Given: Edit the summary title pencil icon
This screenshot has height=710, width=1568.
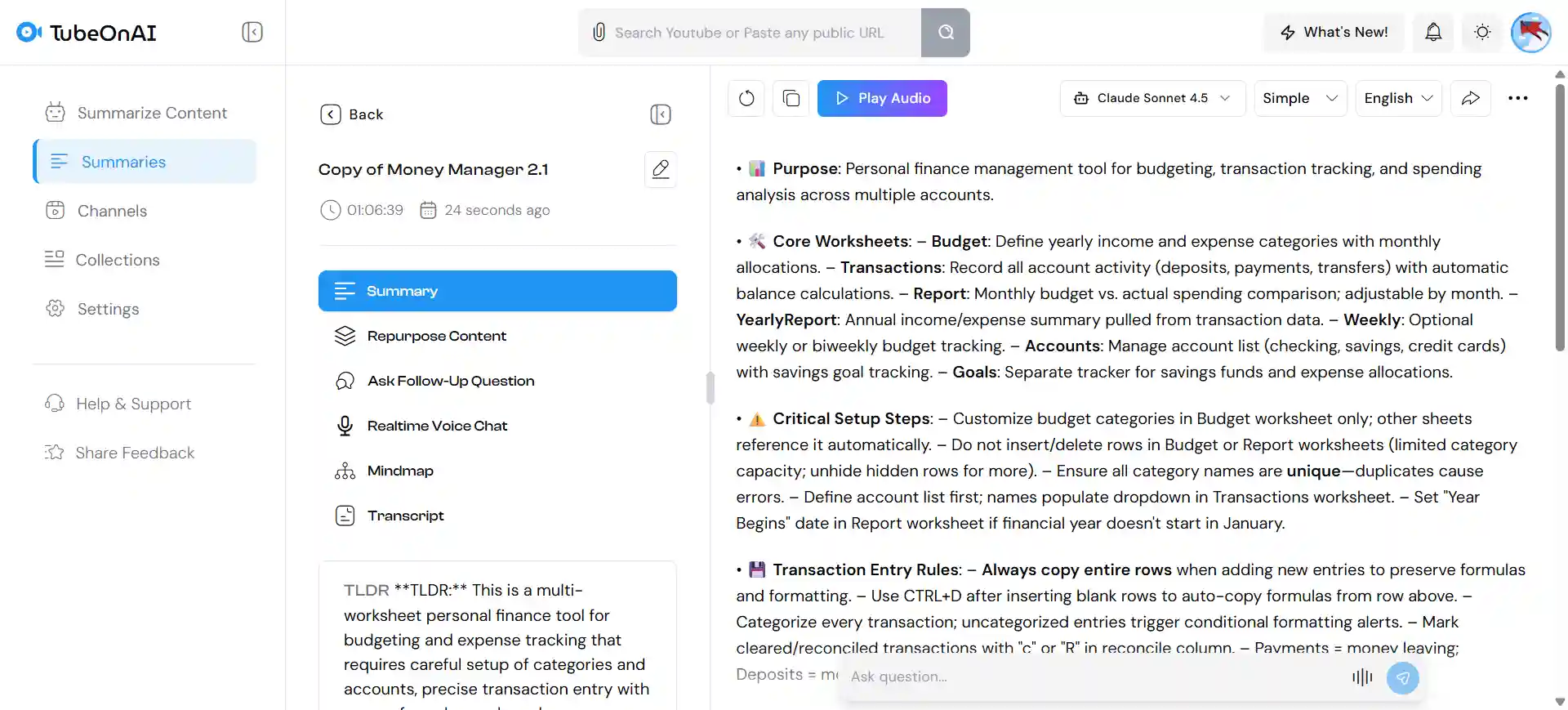Looking at the screenshot, I should (661, 169).
